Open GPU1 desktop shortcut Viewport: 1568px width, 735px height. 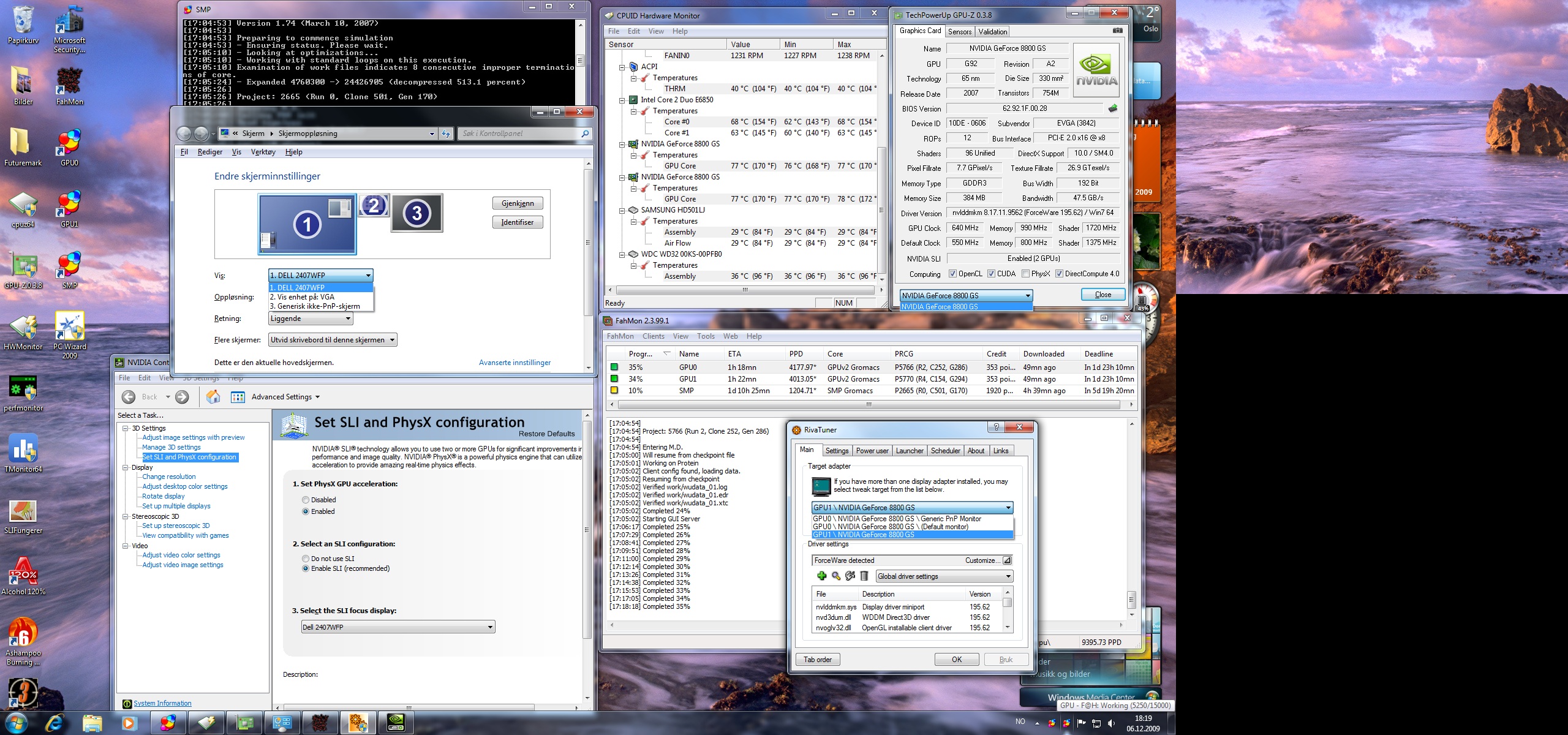[70, 208]
